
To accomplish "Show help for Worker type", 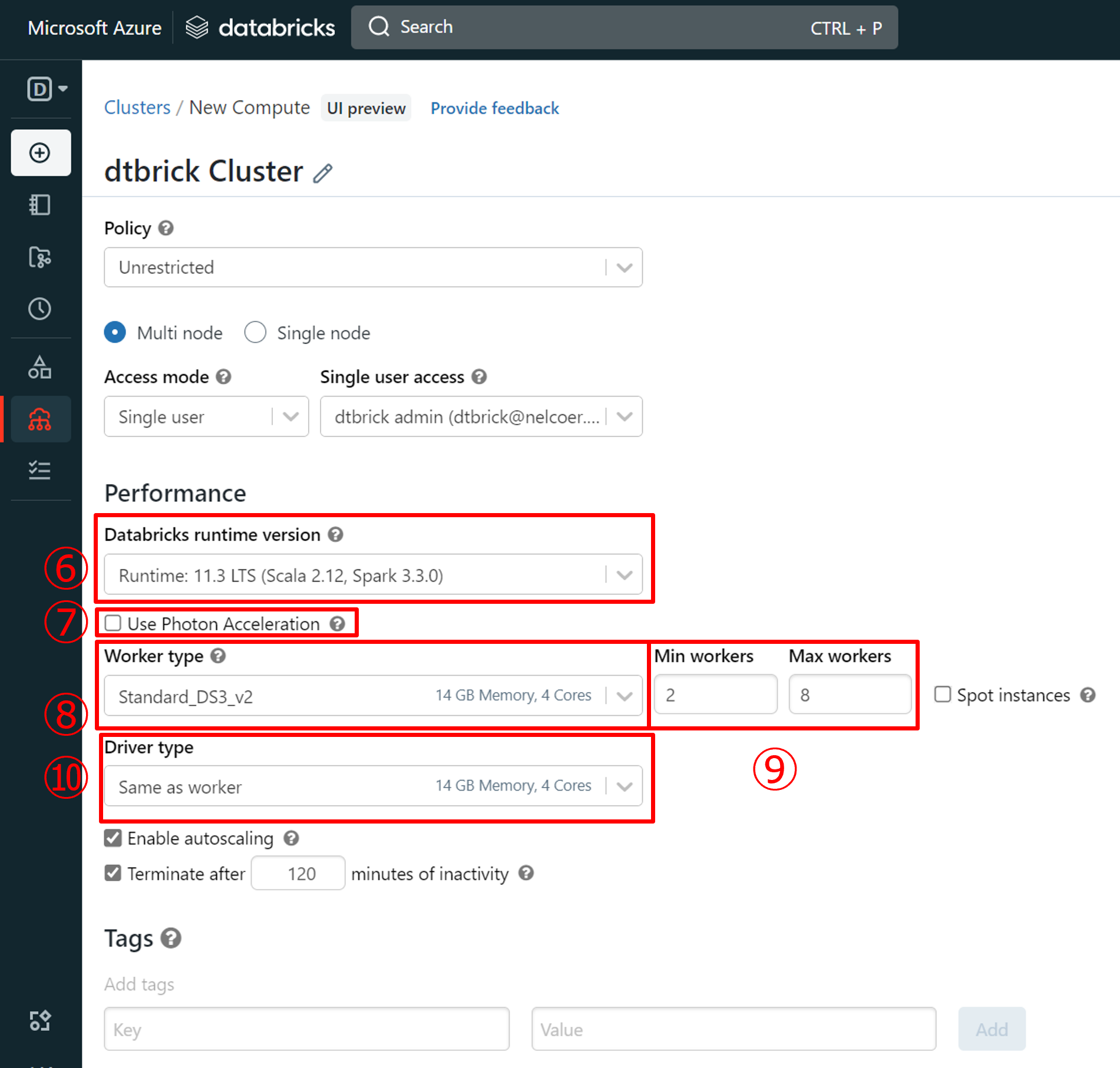I will pos(218,656).
